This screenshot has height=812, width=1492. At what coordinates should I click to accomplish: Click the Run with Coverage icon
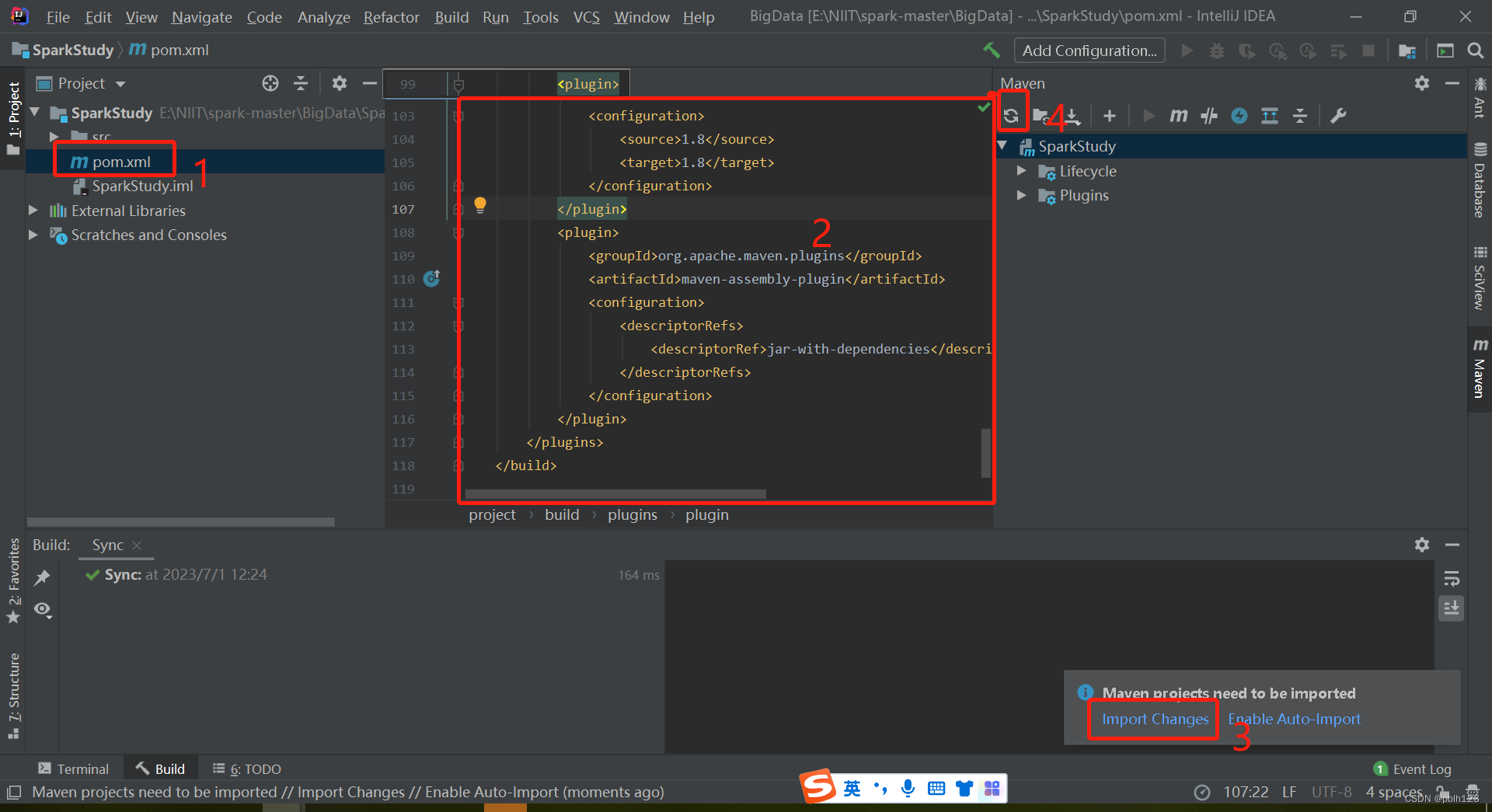pos(1247,51)
